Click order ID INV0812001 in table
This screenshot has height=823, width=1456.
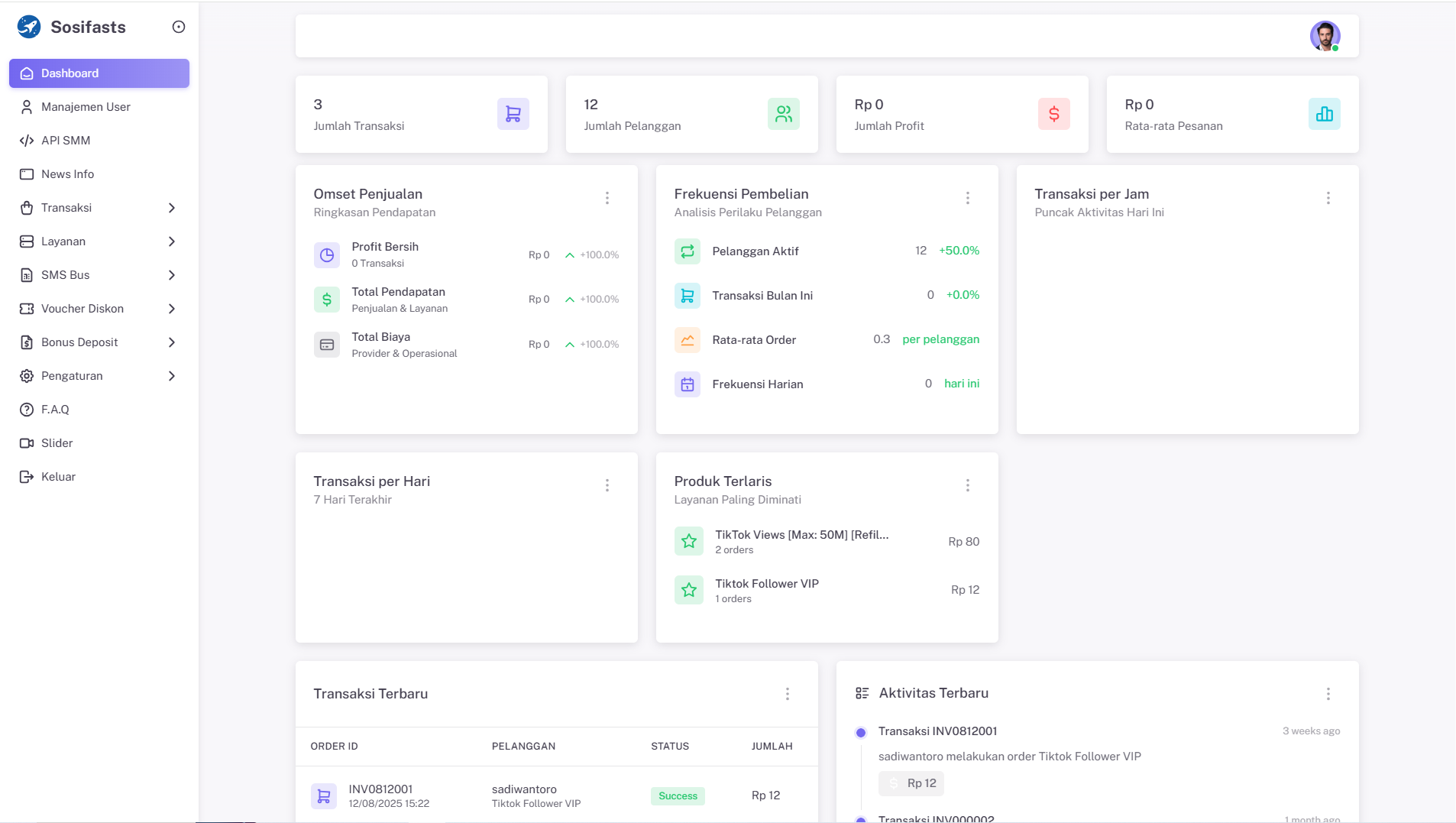pyautogui.click(x=380, y=789)
